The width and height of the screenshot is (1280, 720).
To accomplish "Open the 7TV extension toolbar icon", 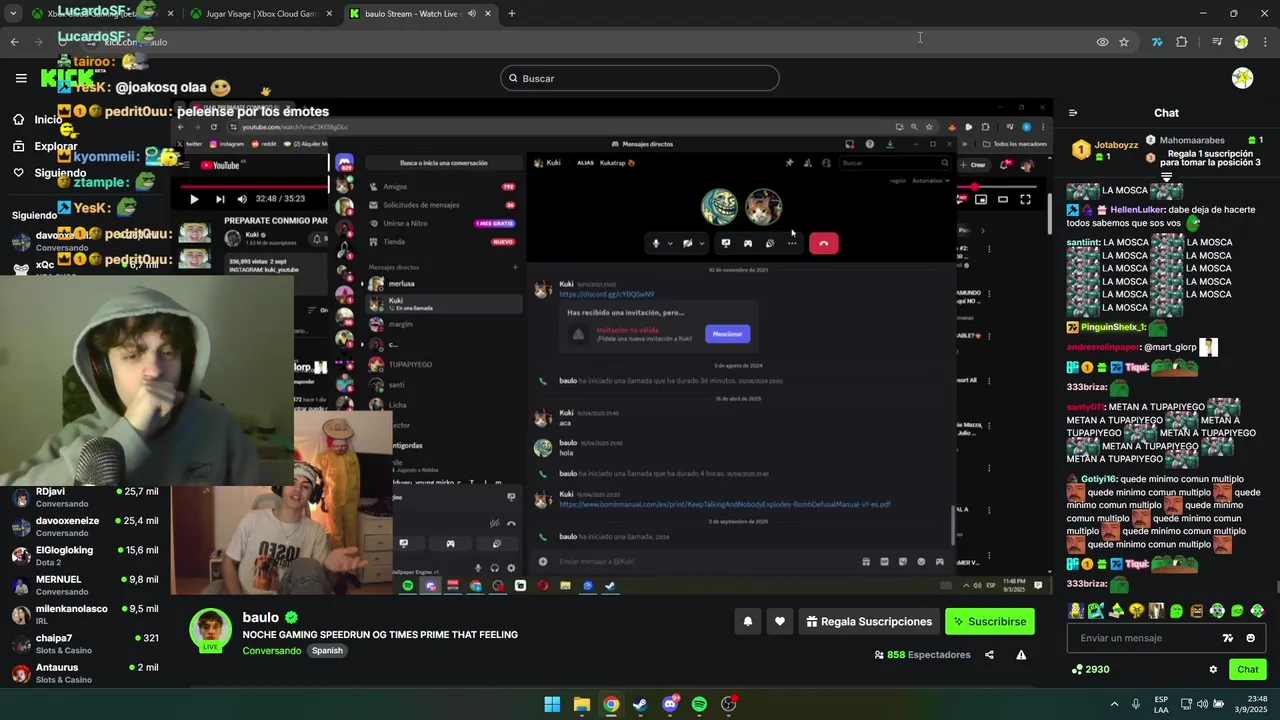I will [x=1157, y=42].
